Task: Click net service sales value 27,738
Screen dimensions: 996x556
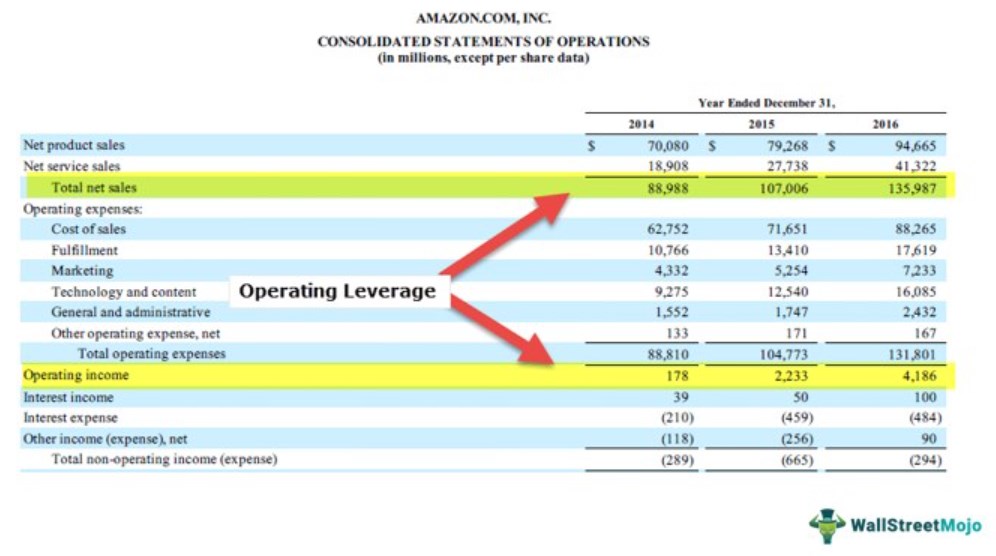Action: click(x=788, y=166)
